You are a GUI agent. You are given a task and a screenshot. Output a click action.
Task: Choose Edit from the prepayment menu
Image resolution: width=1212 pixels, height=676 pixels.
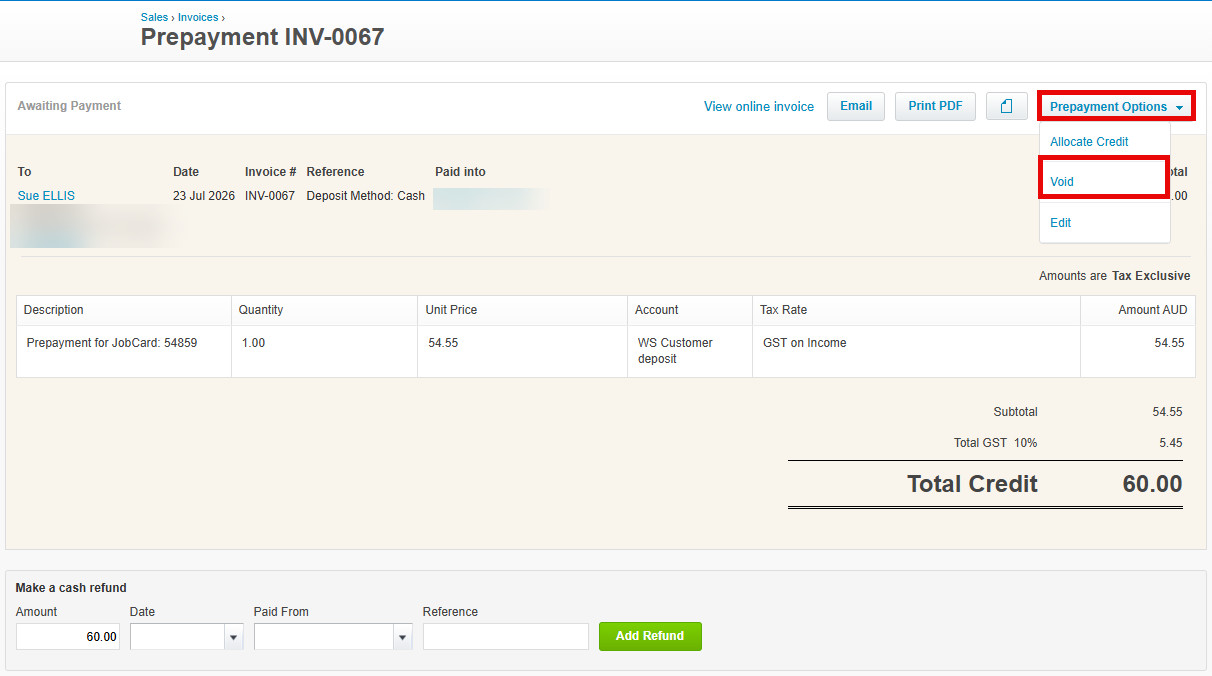1060,223
